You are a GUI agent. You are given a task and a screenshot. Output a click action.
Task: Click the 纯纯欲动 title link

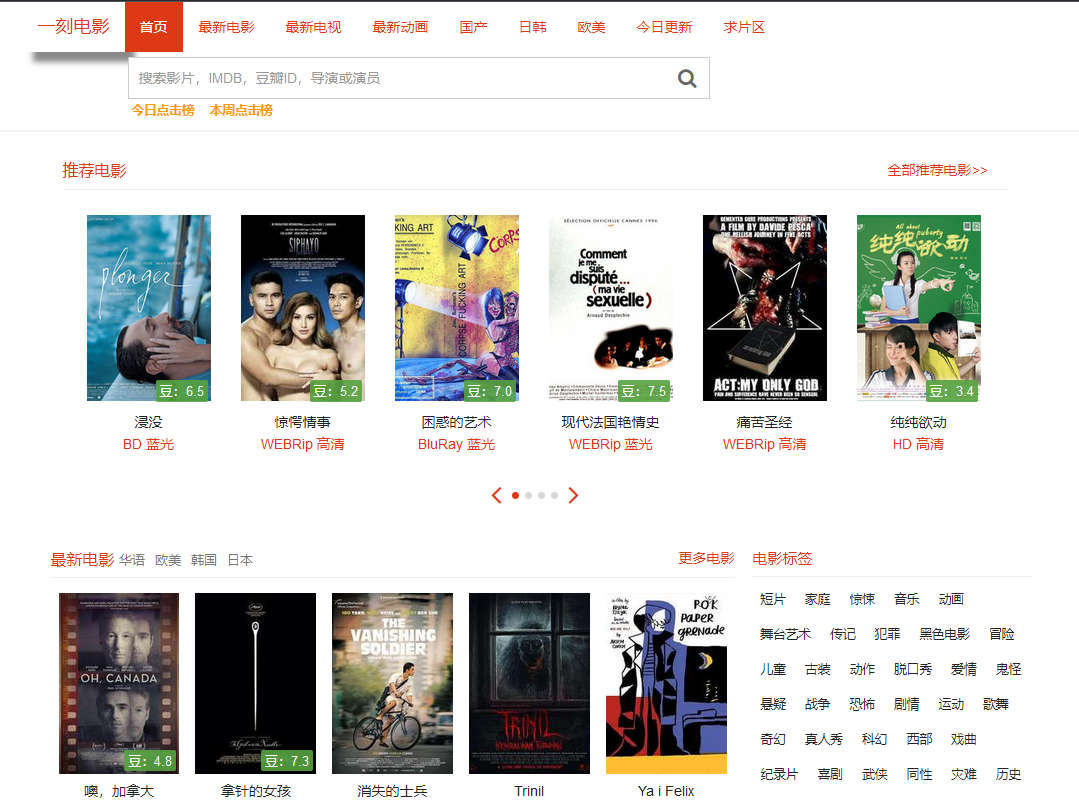919,422
